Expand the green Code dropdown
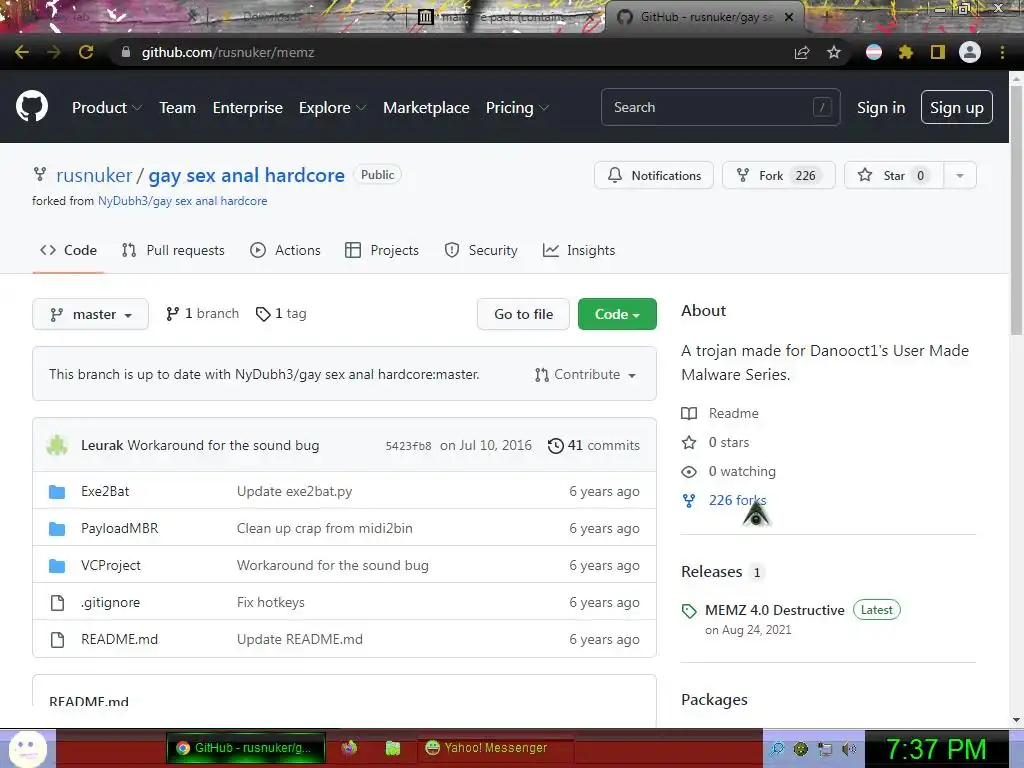The image size is (1024, 768). pos(617,314)
